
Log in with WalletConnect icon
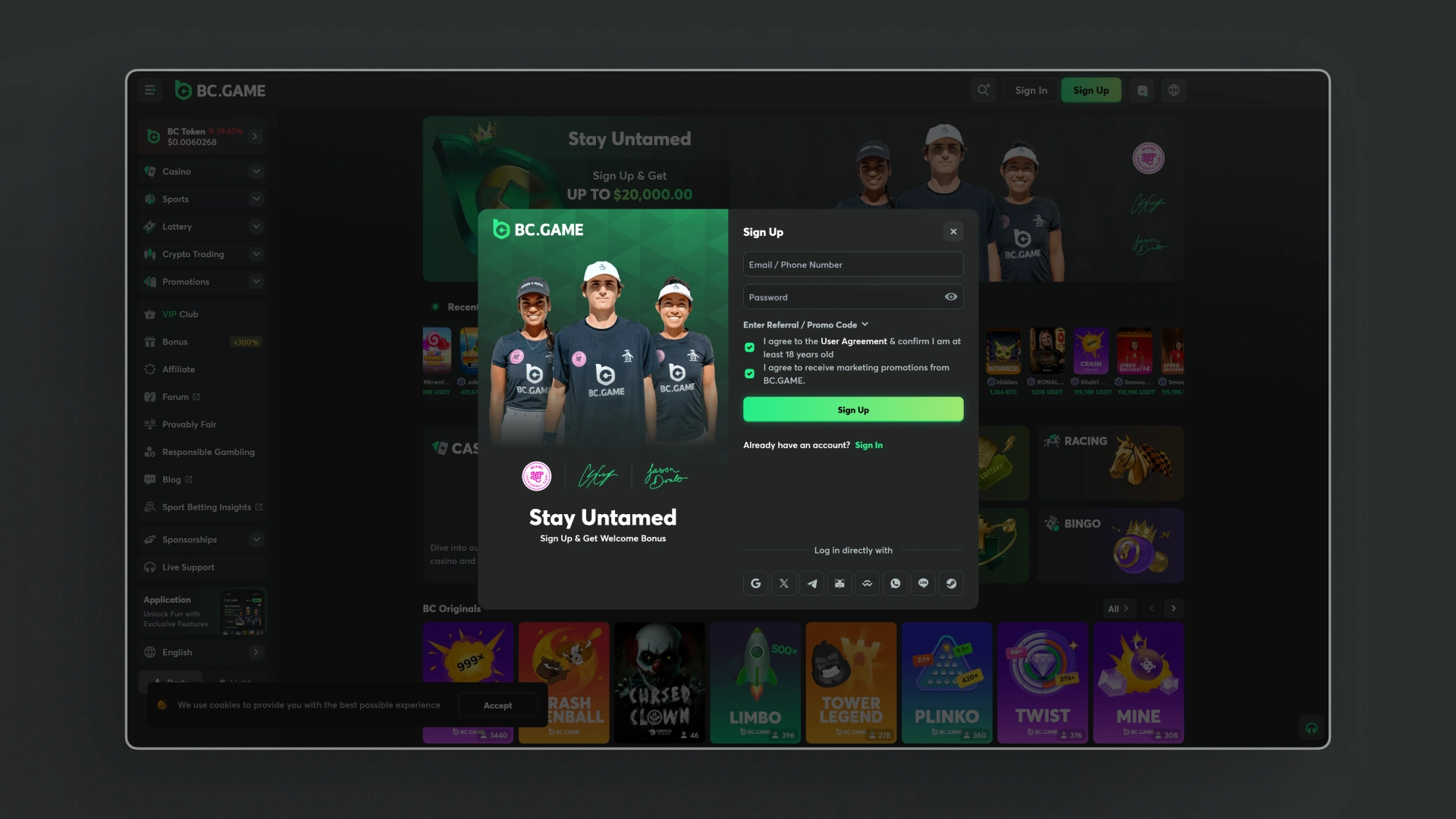(868, 583)
